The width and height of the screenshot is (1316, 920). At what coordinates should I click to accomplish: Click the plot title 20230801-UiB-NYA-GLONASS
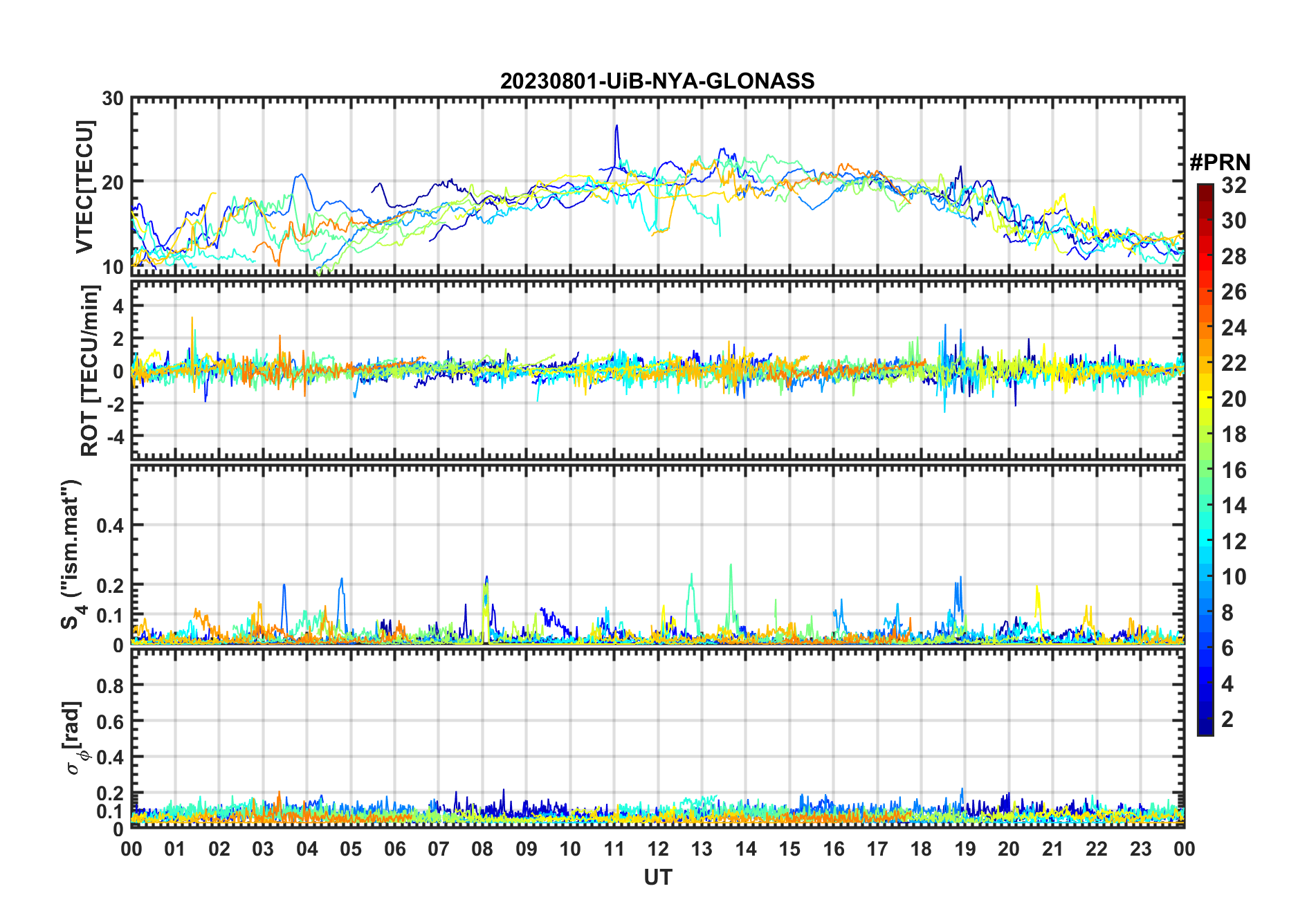(657, 81)
